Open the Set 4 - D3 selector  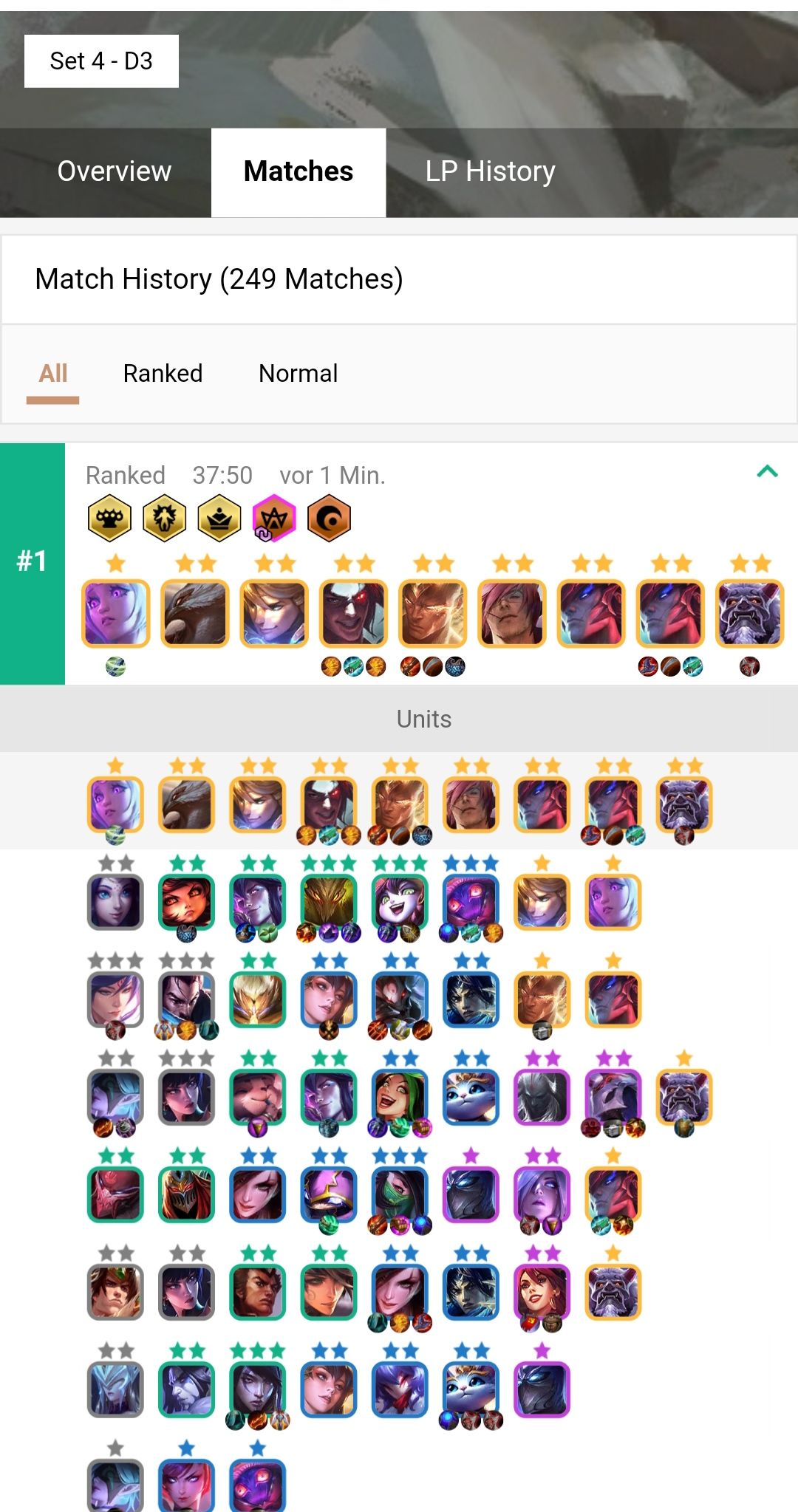pos(101,61)
